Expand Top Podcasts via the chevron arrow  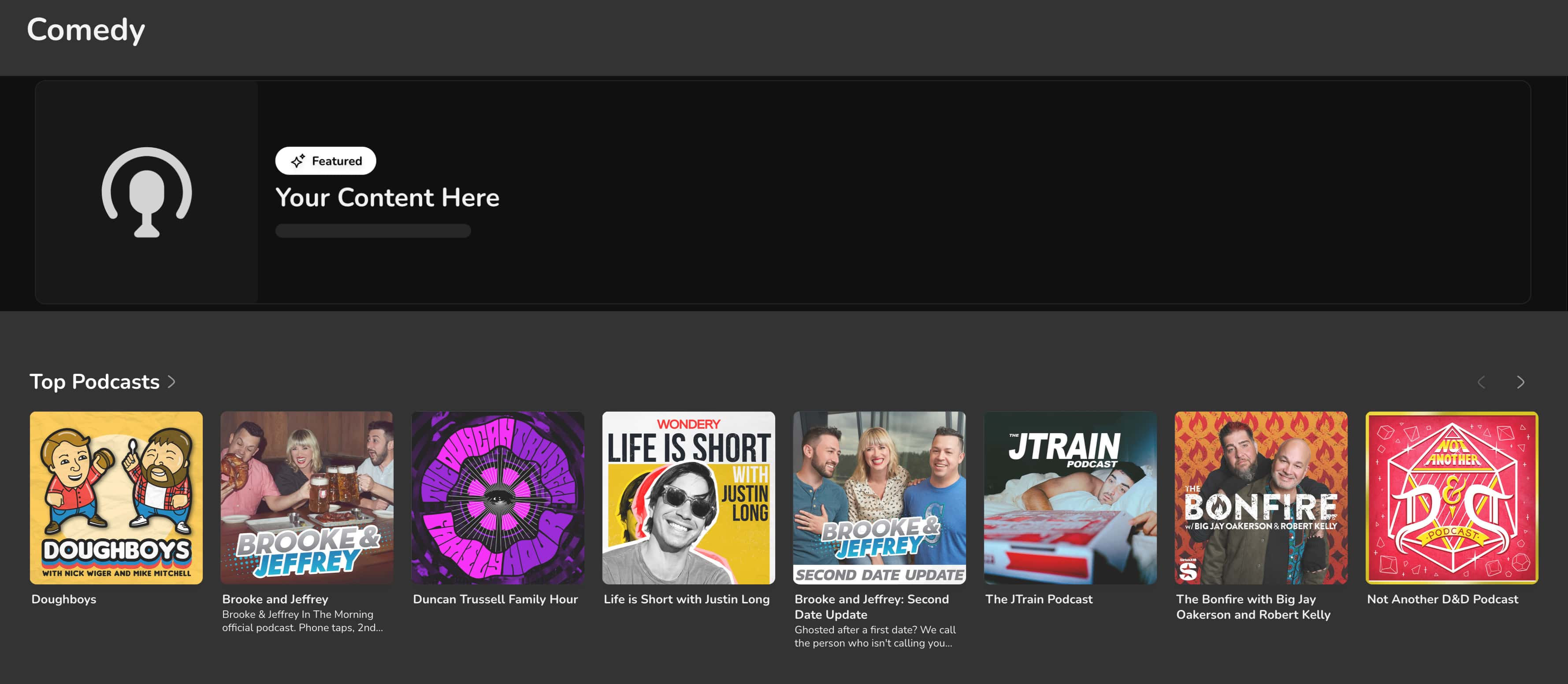[172, 382]
